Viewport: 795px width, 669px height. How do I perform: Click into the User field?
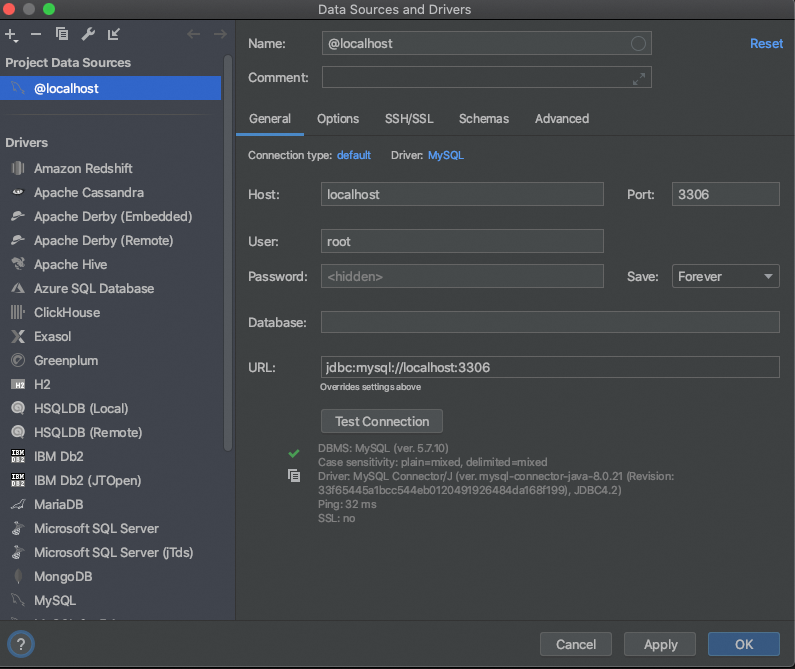click(462, 241)
